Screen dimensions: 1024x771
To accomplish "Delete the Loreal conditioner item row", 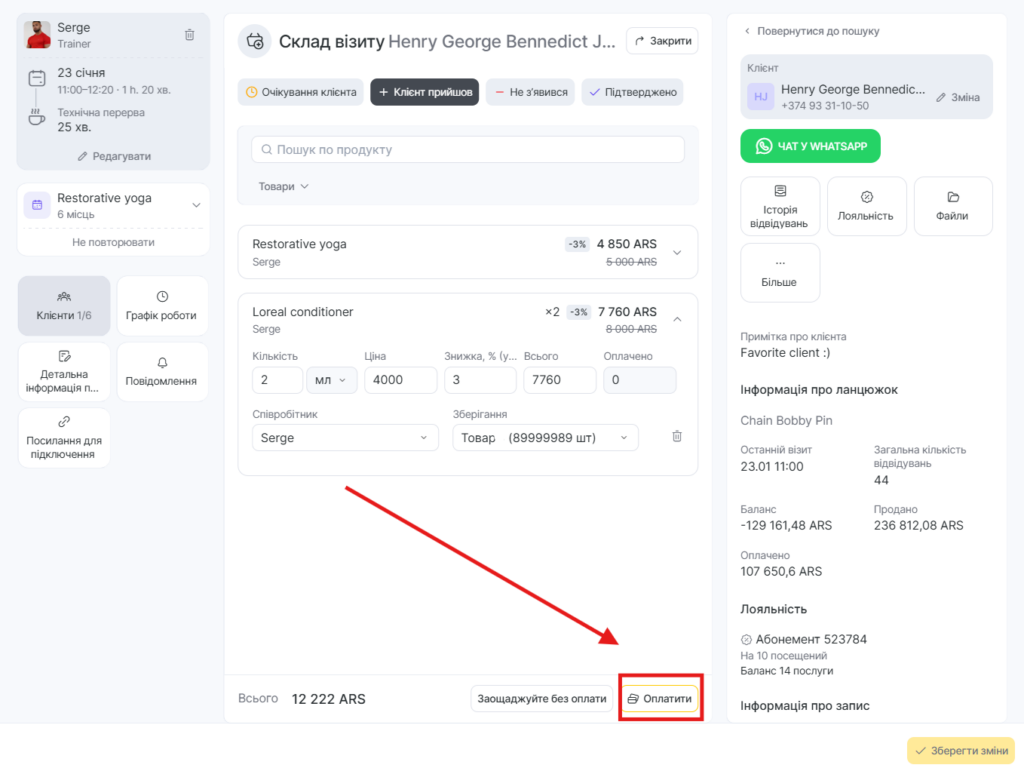I will pos(677,437).
